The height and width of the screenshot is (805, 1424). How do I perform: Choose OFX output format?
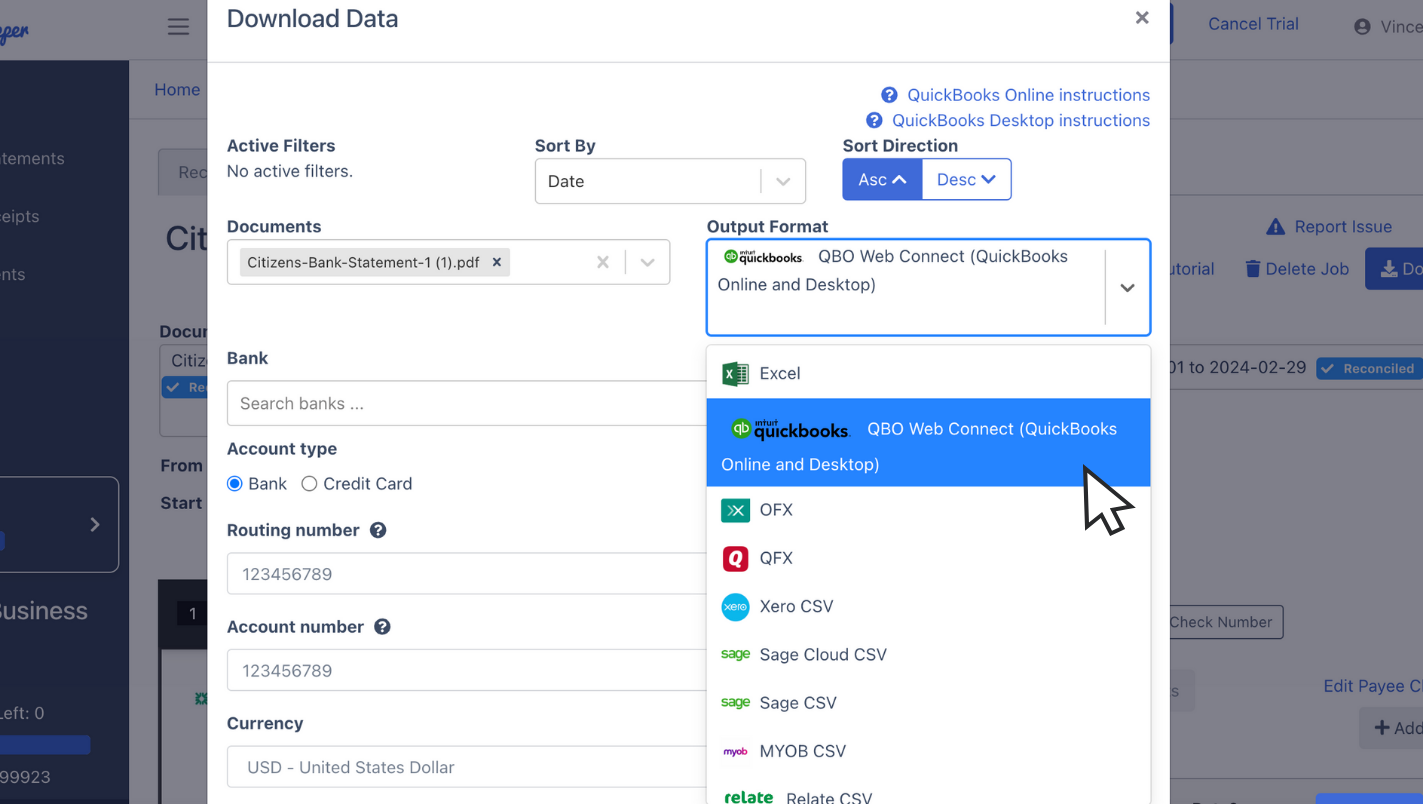click(x=928, y=510)
